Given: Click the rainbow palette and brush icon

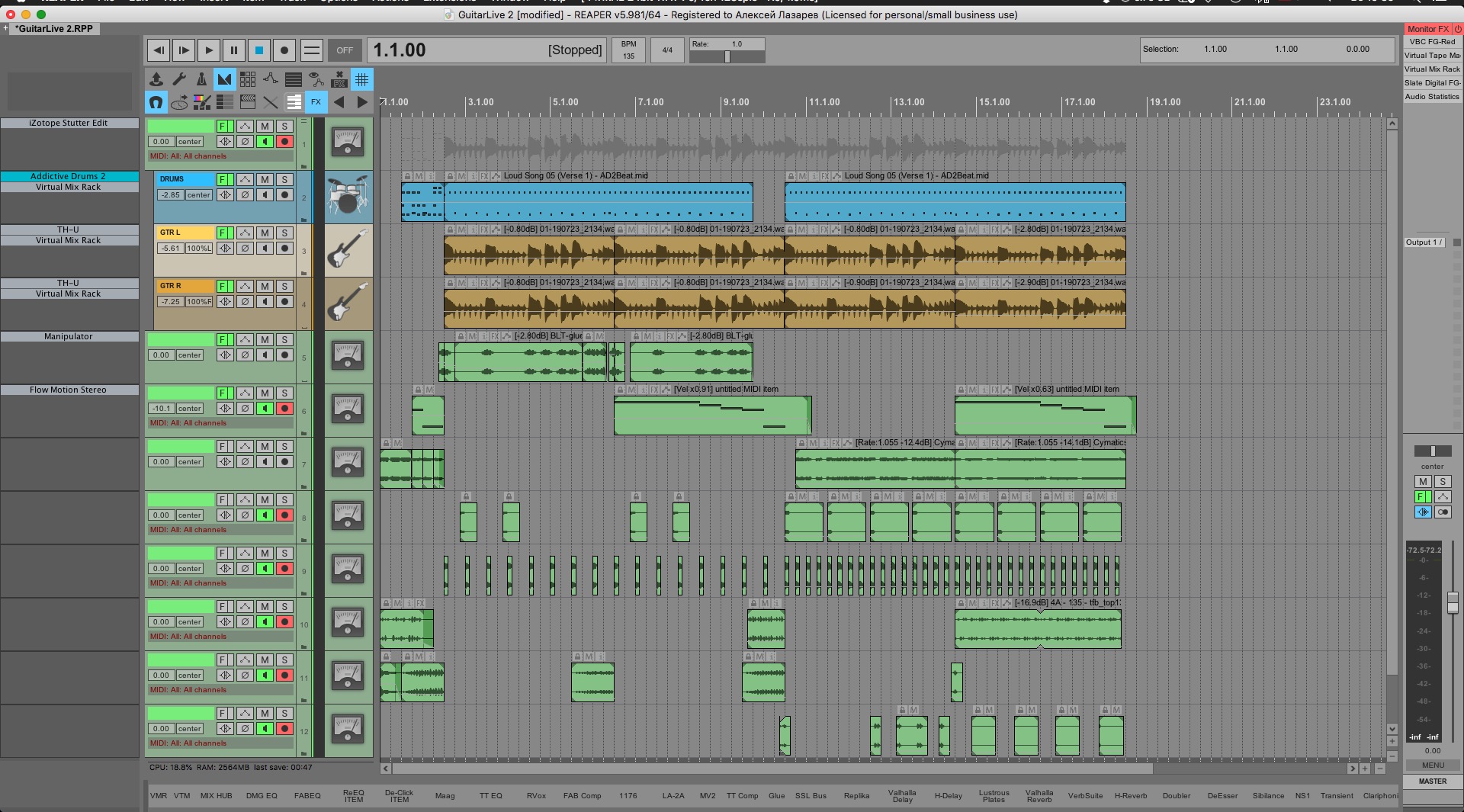Looking at the screenshot, I should pos(201,102).
